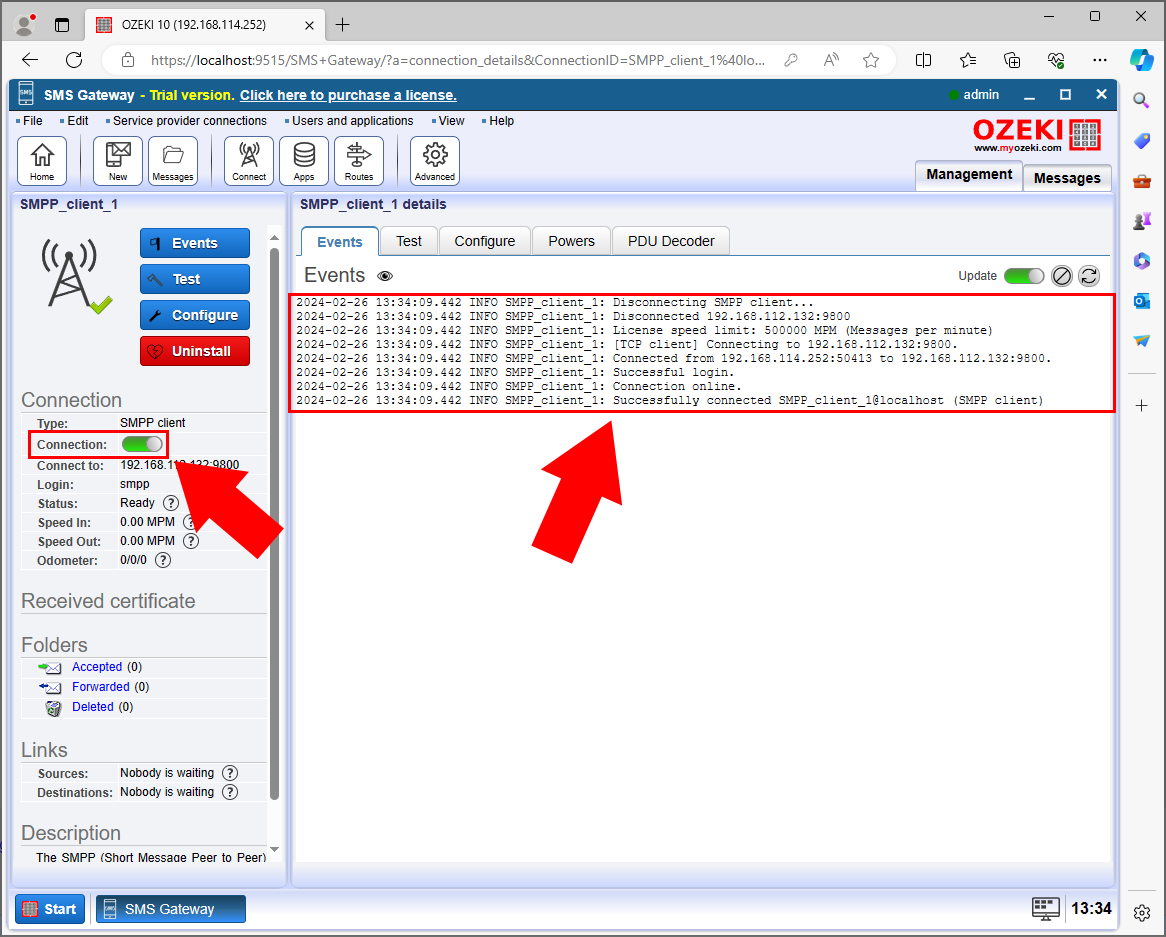Screen dimensions: 1166x937
Task: Click the help icon beside Speed Out
Action: [x=191, y=541]
